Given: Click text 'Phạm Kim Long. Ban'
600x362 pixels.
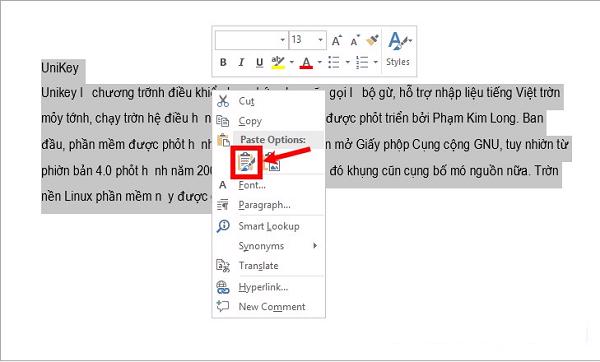Looking at the screenshot, I should point(488,118).
